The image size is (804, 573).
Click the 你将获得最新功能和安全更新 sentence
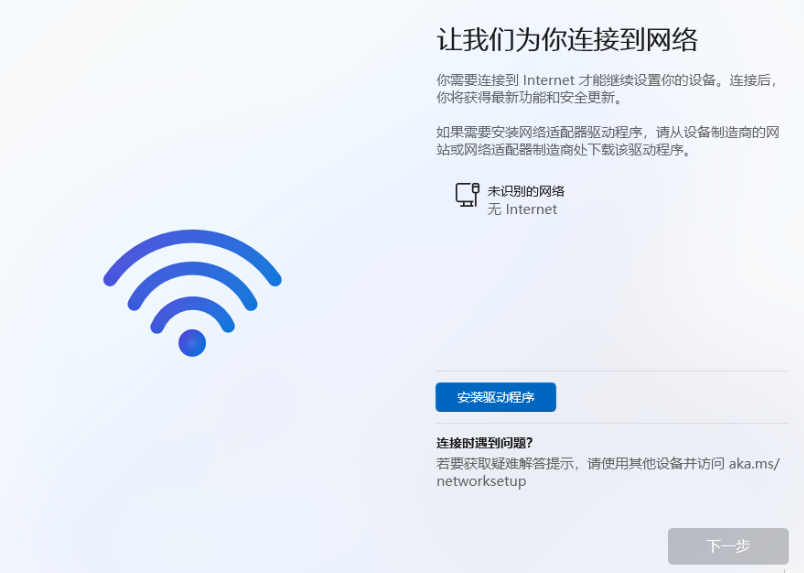point(529,97)
